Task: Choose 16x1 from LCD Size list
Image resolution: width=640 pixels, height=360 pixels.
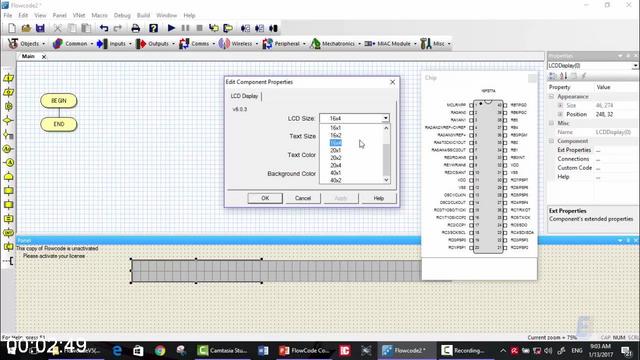Action: pos(336,128)
